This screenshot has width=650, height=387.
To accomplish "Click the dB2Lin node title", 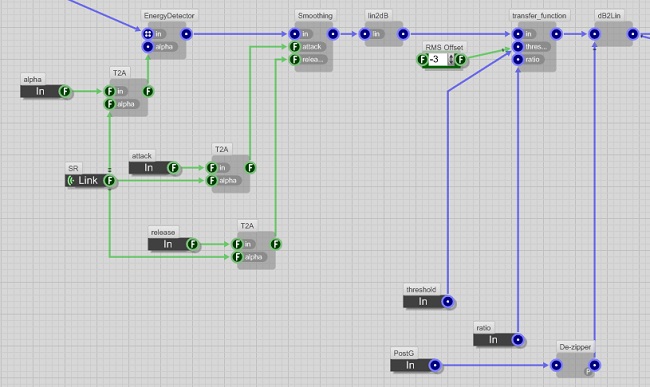I will pyautogui.click(x=609, y=16).
